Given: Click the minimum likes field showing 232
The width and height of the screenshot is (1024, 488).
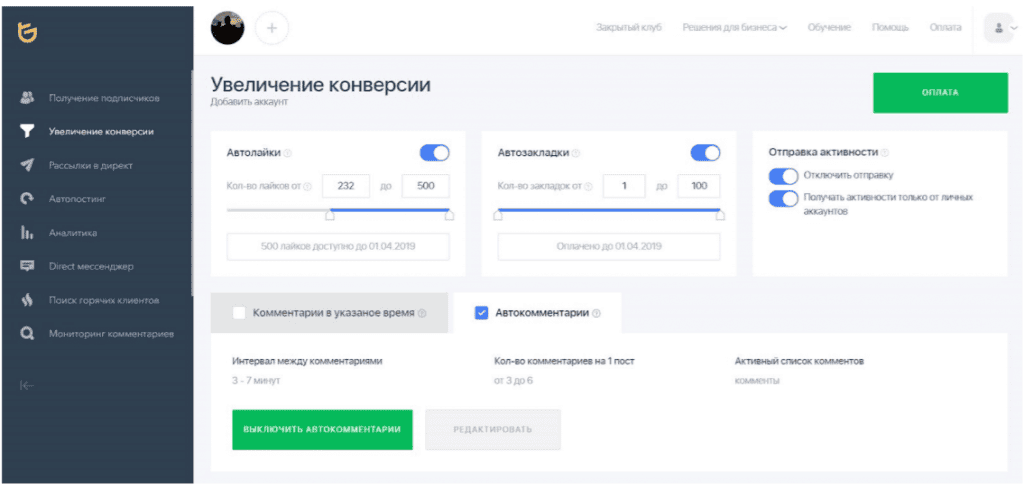Looking at the screenshot, I should click(346, 186).
